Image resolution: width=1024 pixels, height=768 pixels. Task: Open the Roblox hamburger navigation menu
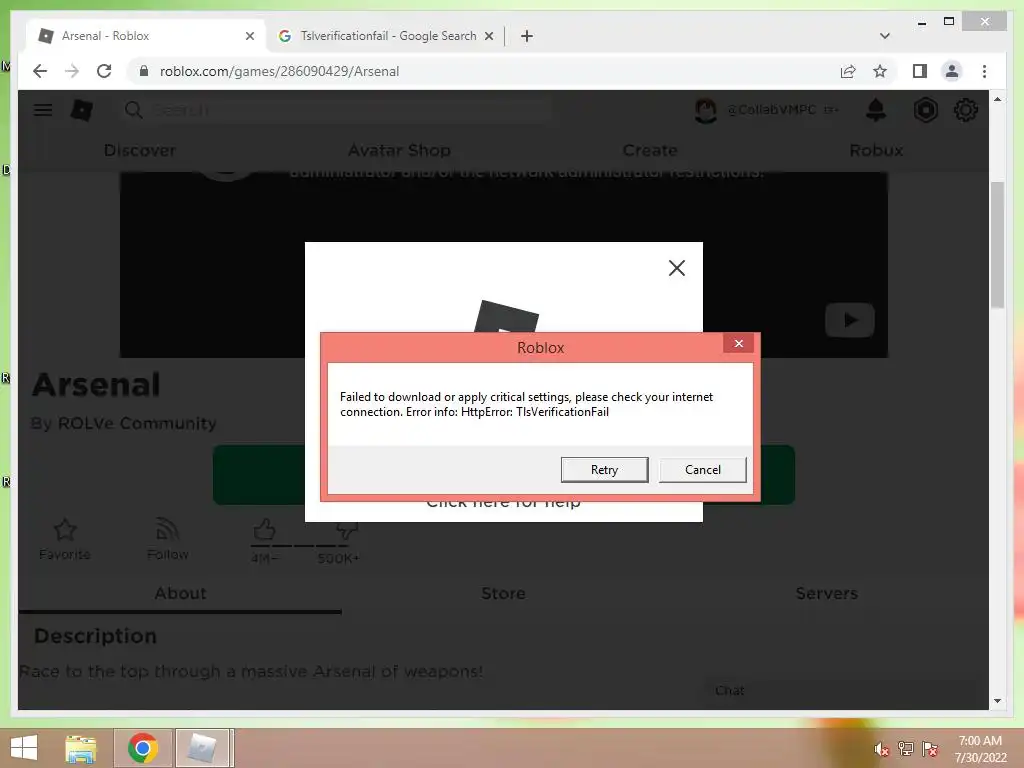pos(43,110)
